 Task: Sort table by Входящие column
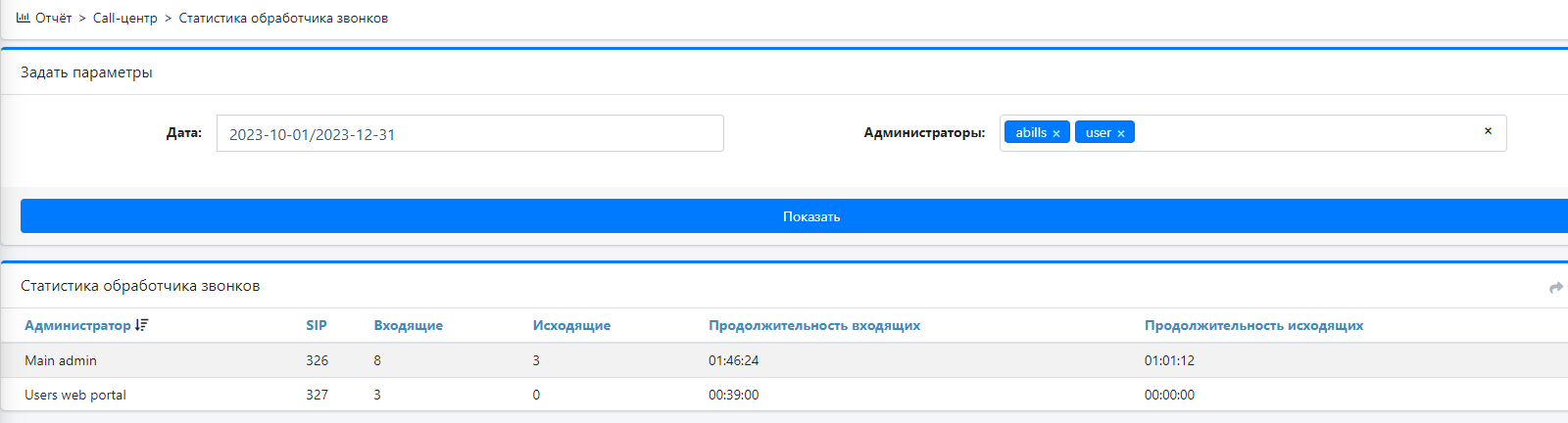pos(408,325)
